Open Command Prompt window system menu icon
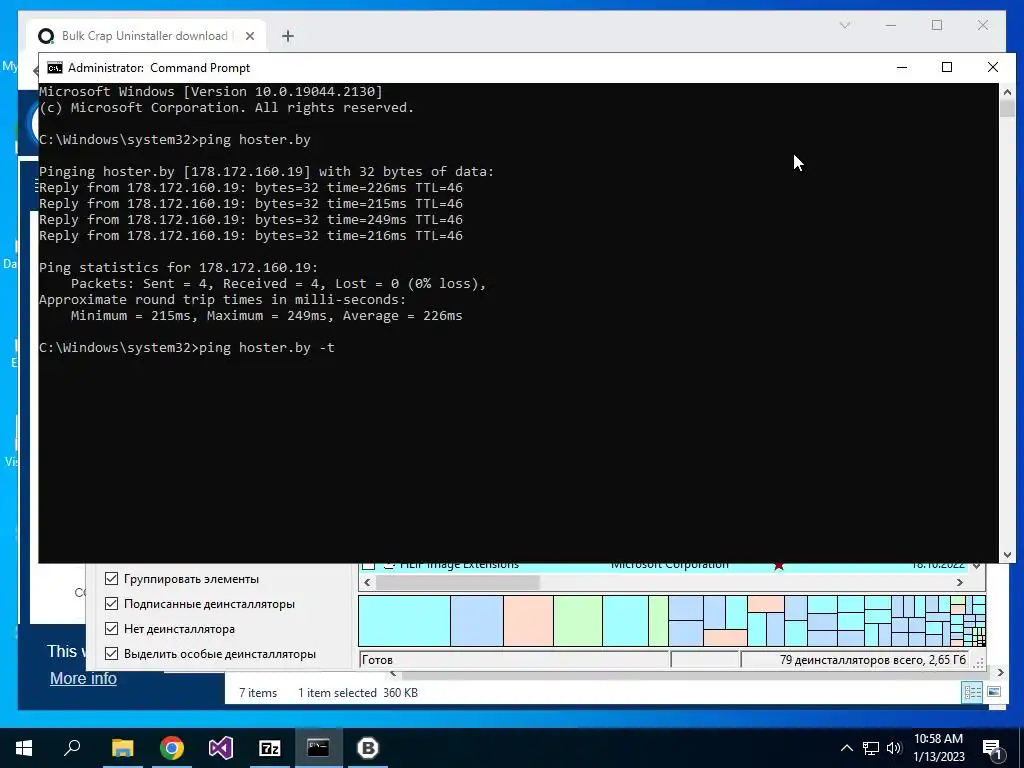The width and height of the screenshot is (1024, 768). click(x=55, y=68)
